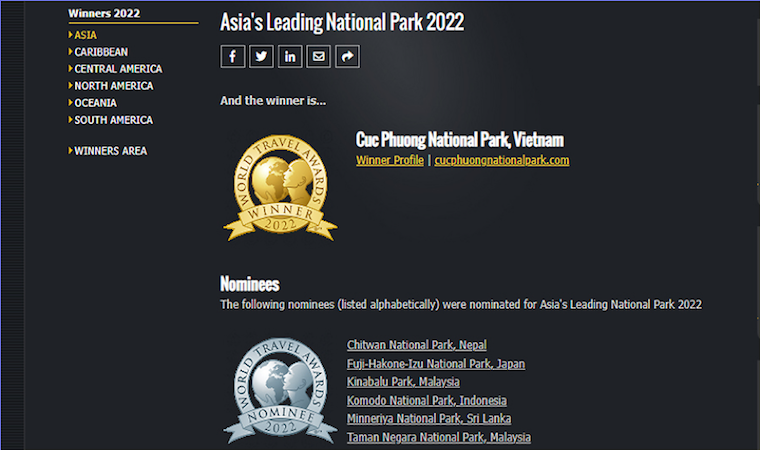This screenshot has height=450, width=760.
Task: Go to Central America winners
Action: [117, 69]
